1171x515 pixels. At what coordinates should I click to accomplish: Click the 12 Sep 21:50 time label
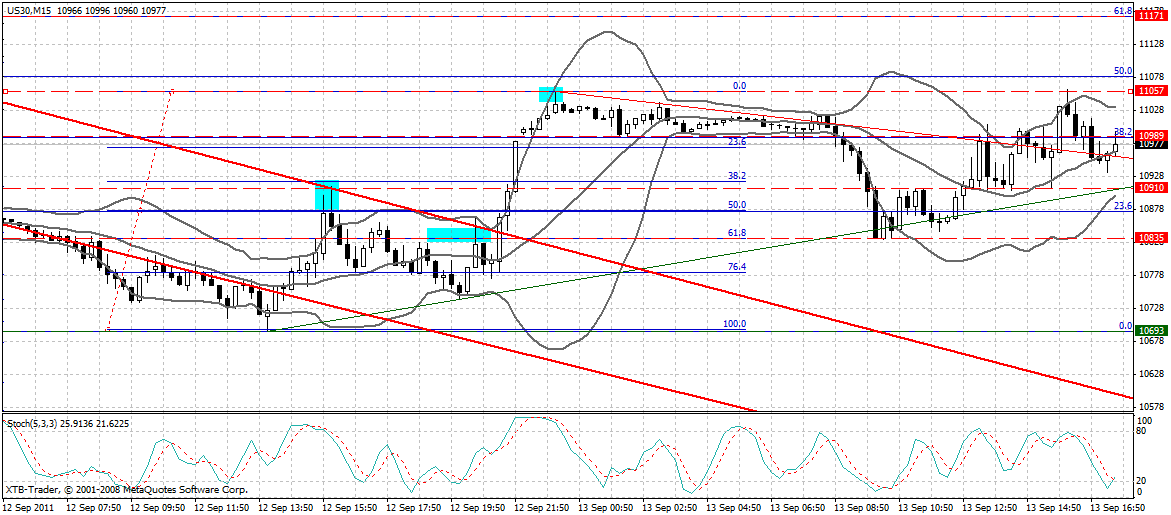point(546,507)
